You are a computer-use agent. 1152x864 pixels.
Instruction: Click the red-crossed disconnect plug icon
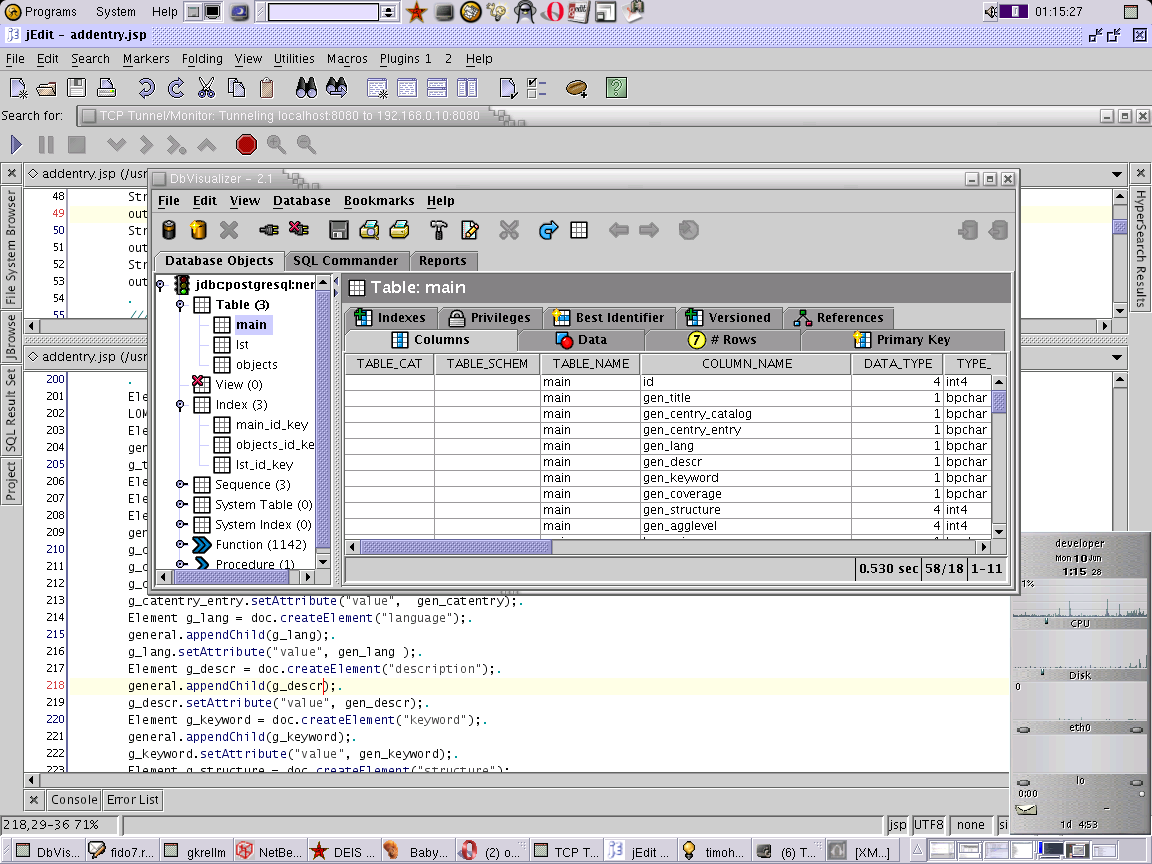[x=299, y=229]
